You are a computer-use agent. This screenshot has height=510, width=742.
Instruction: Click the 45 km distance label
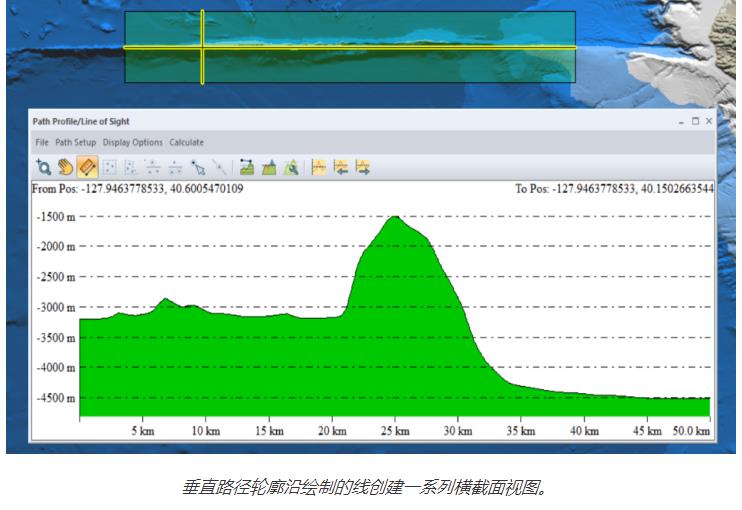point(647,431)
